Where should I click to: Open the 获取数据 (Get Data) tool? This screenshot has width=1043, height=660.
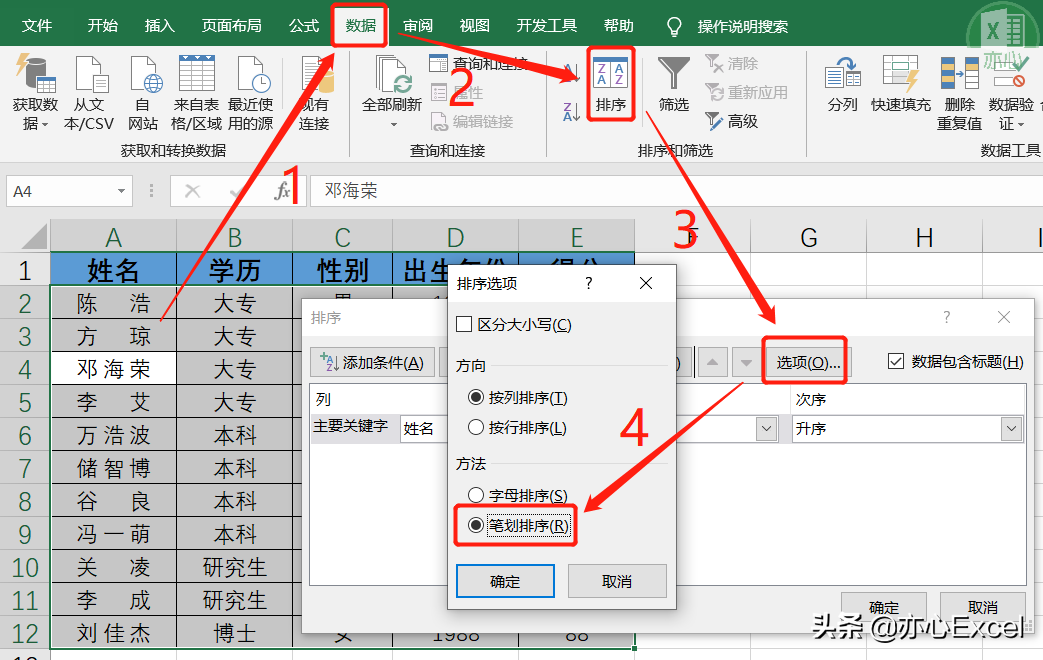click(x=35, y=93)
